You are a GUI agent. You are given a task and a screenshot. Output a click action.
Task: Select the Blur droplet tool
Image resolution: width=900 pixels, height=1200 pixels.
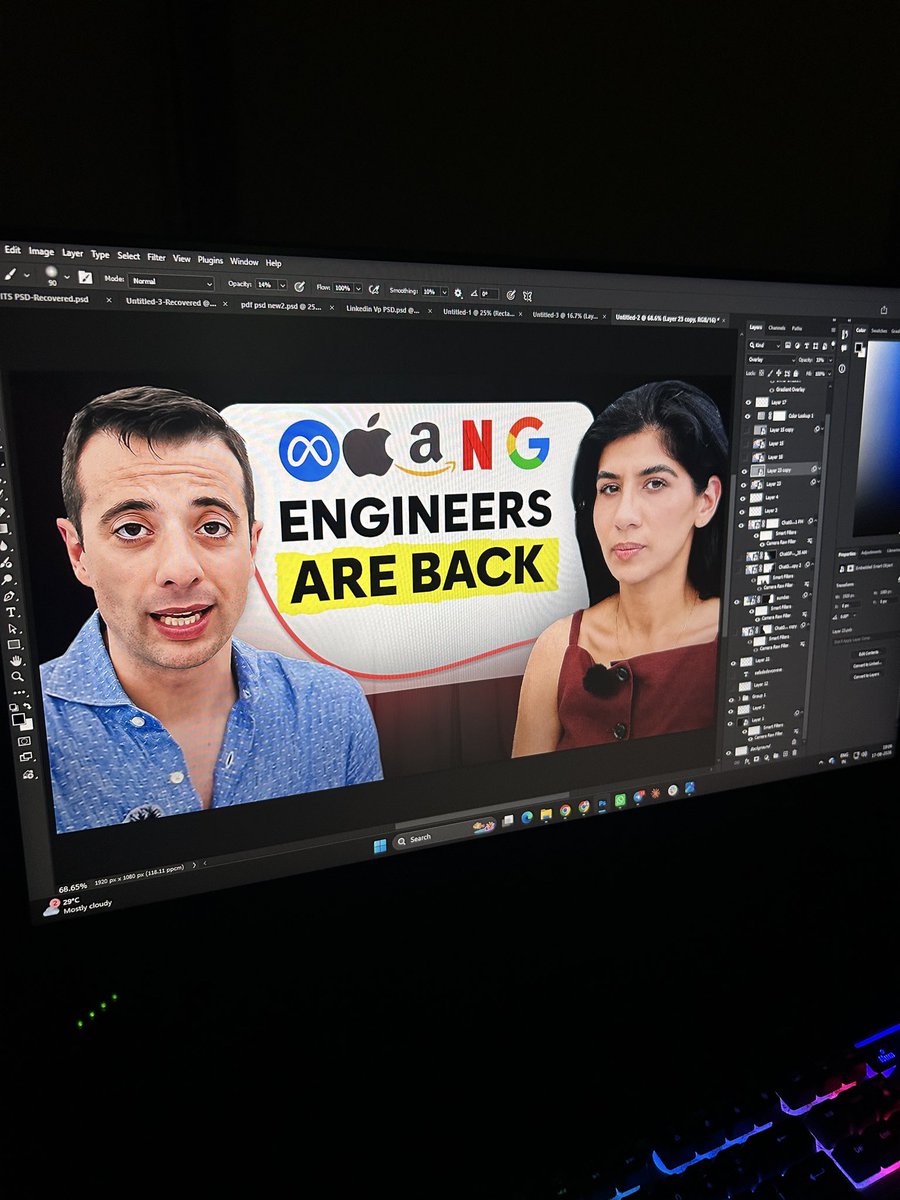click(4, 546)
